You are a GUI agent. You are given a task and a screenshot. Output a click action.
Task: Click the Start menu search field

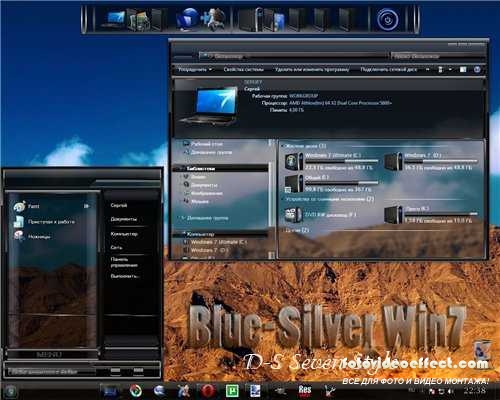click(x=51, y=371)
